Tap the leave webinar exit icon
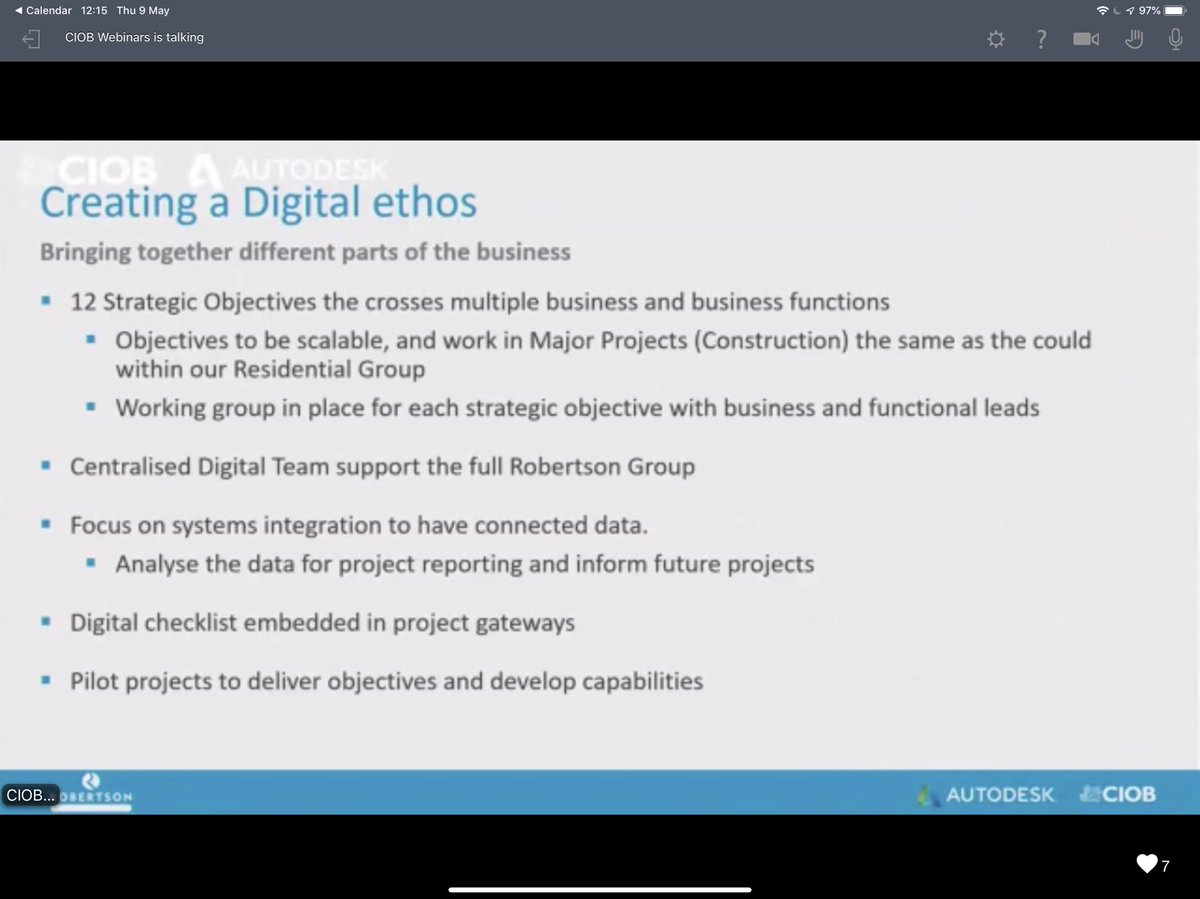The height and width of the screenshot is (899, 1200). (33, 39)
